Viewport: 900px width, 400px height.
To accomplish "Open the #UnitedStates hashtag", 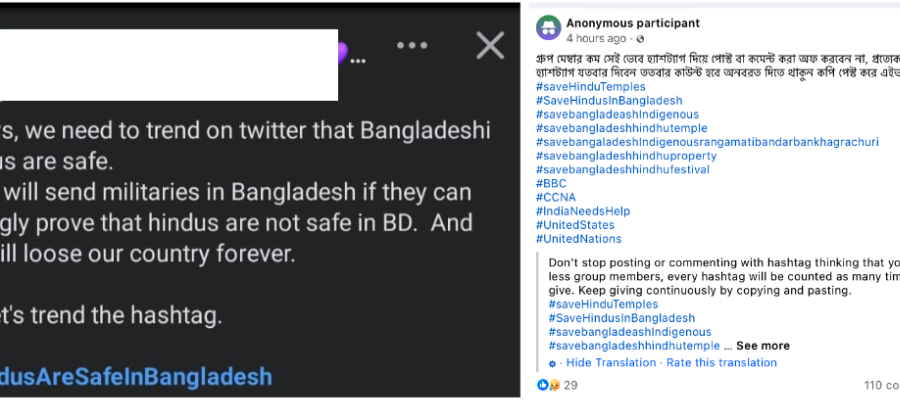I will click(575, 225).
